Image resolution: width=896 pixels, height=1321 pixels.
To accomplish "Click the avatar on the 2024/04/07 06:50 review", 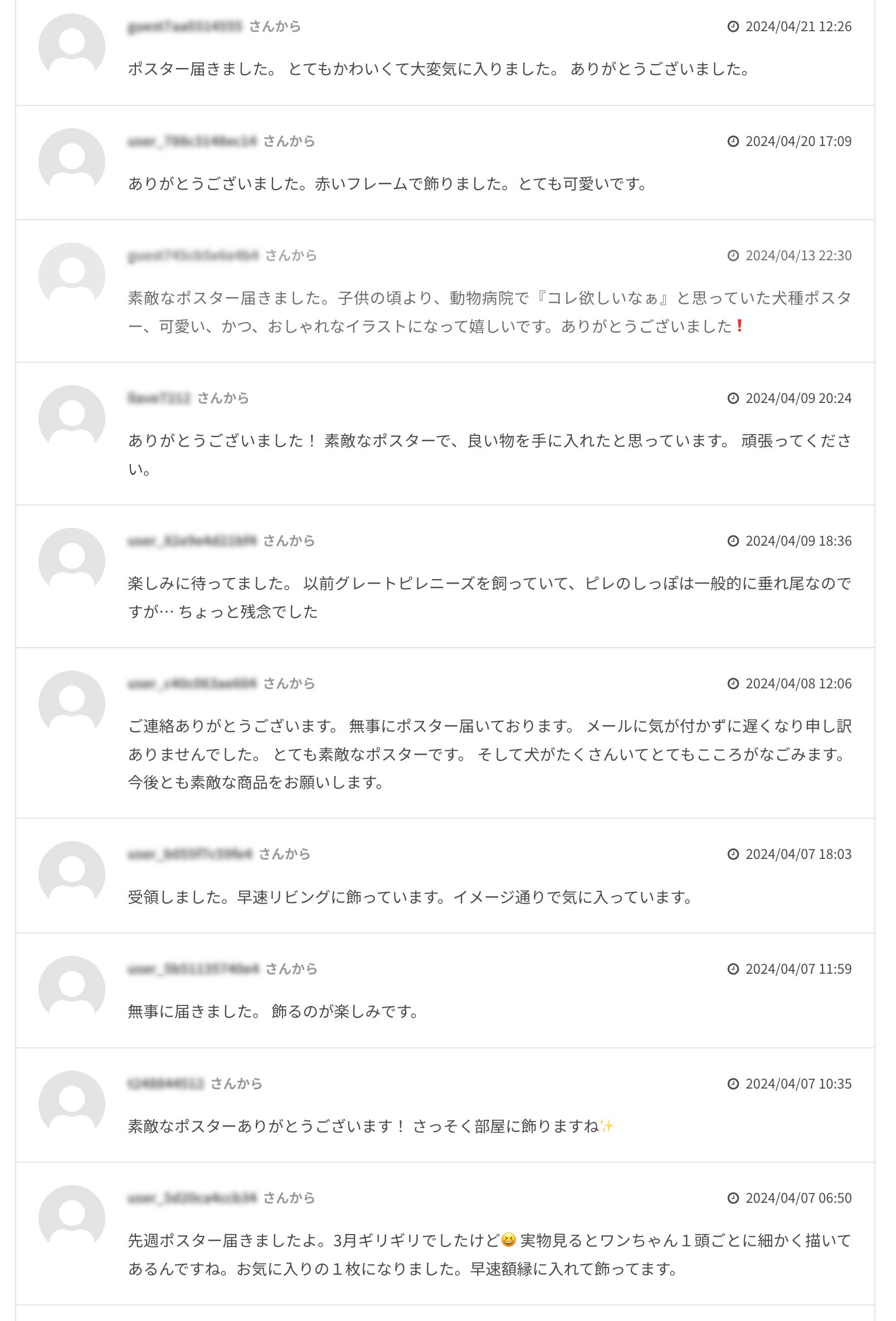I will point(71,1218).
